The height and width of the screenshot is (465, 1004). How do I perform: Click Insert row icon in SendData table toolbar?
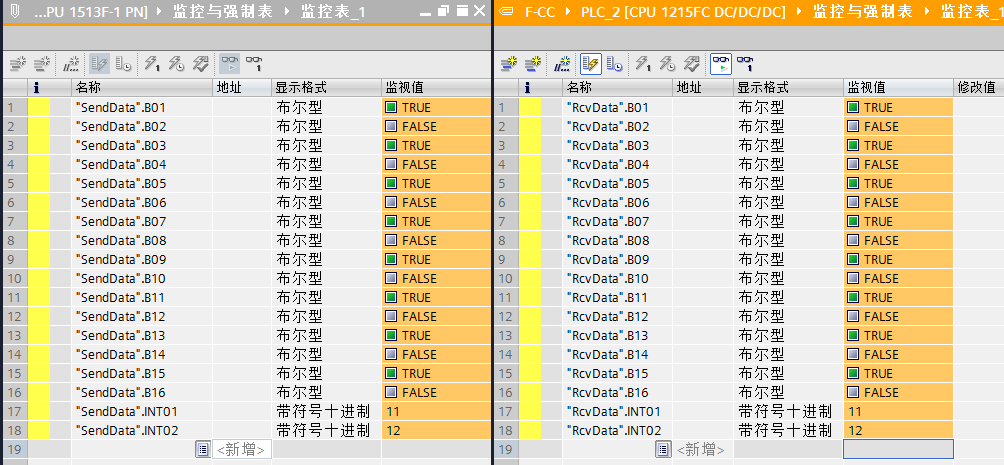(16, 64)
